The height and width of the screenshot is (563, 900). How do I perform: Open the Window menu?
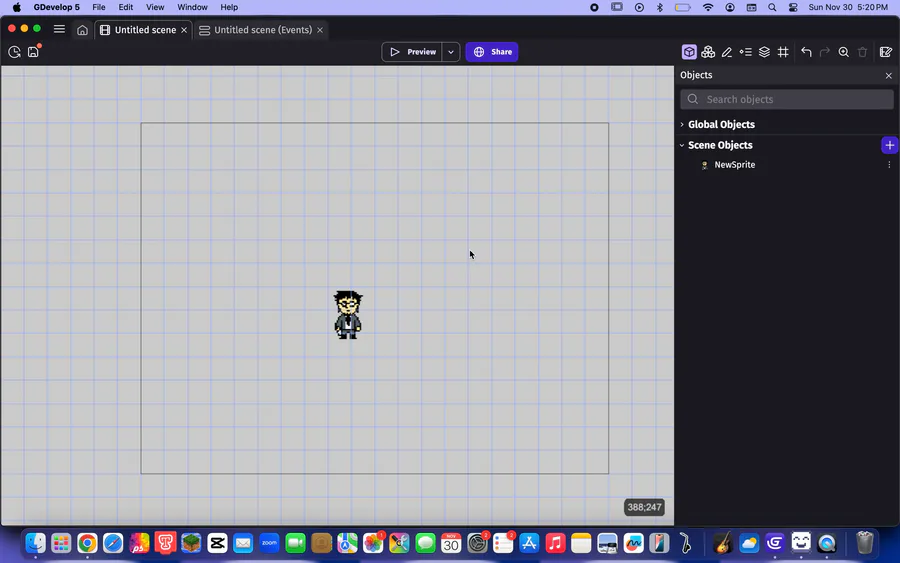192,7
